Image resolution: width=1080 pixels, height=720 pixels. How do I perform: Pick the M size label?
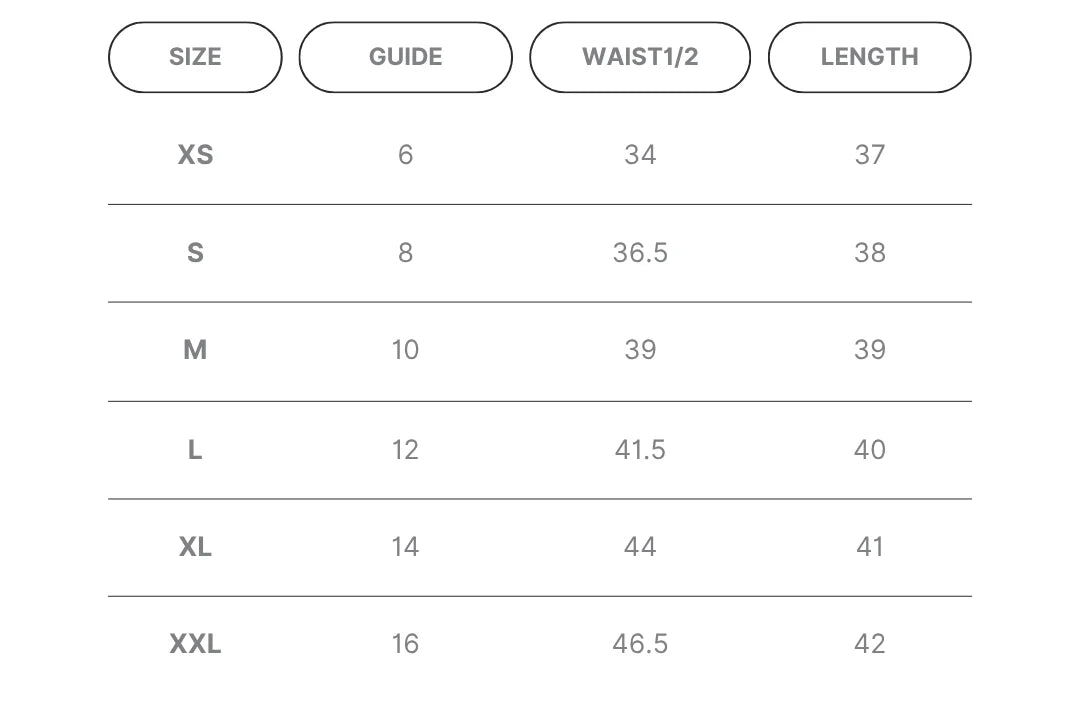196,350
